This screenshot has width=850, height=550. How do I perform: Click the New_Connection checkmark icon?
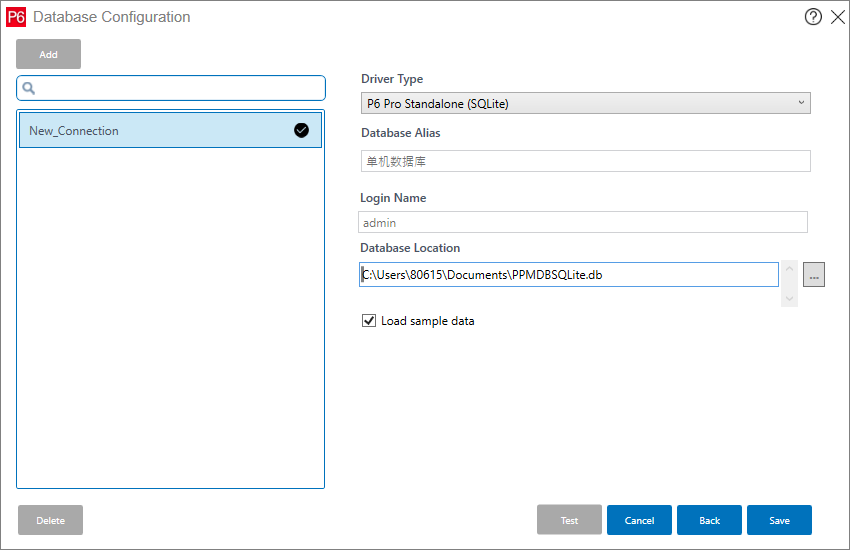(301, 130)
